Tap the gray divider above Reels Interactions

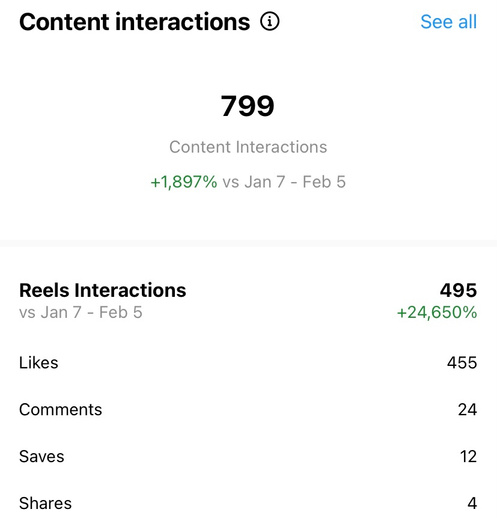[248, 243]
